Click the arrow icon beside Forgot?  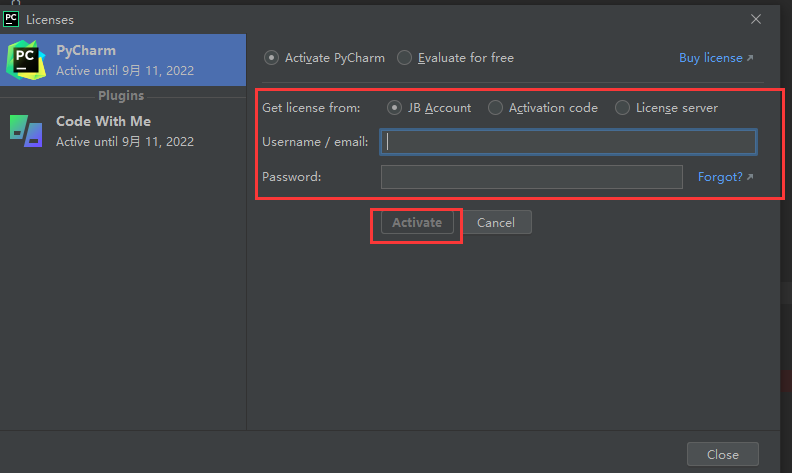pos(750,177)
